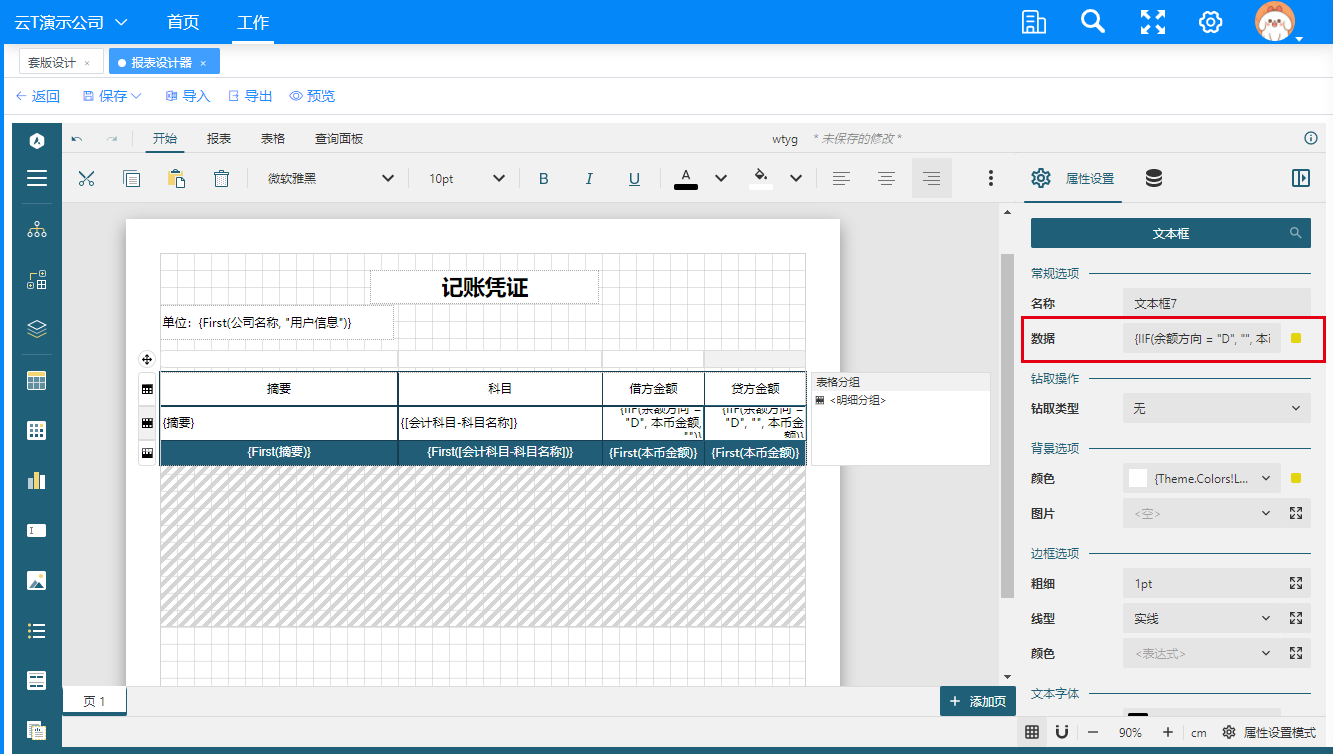Click the 添加页 button
The image size is (1333, 754).
[x=977, y=702]
